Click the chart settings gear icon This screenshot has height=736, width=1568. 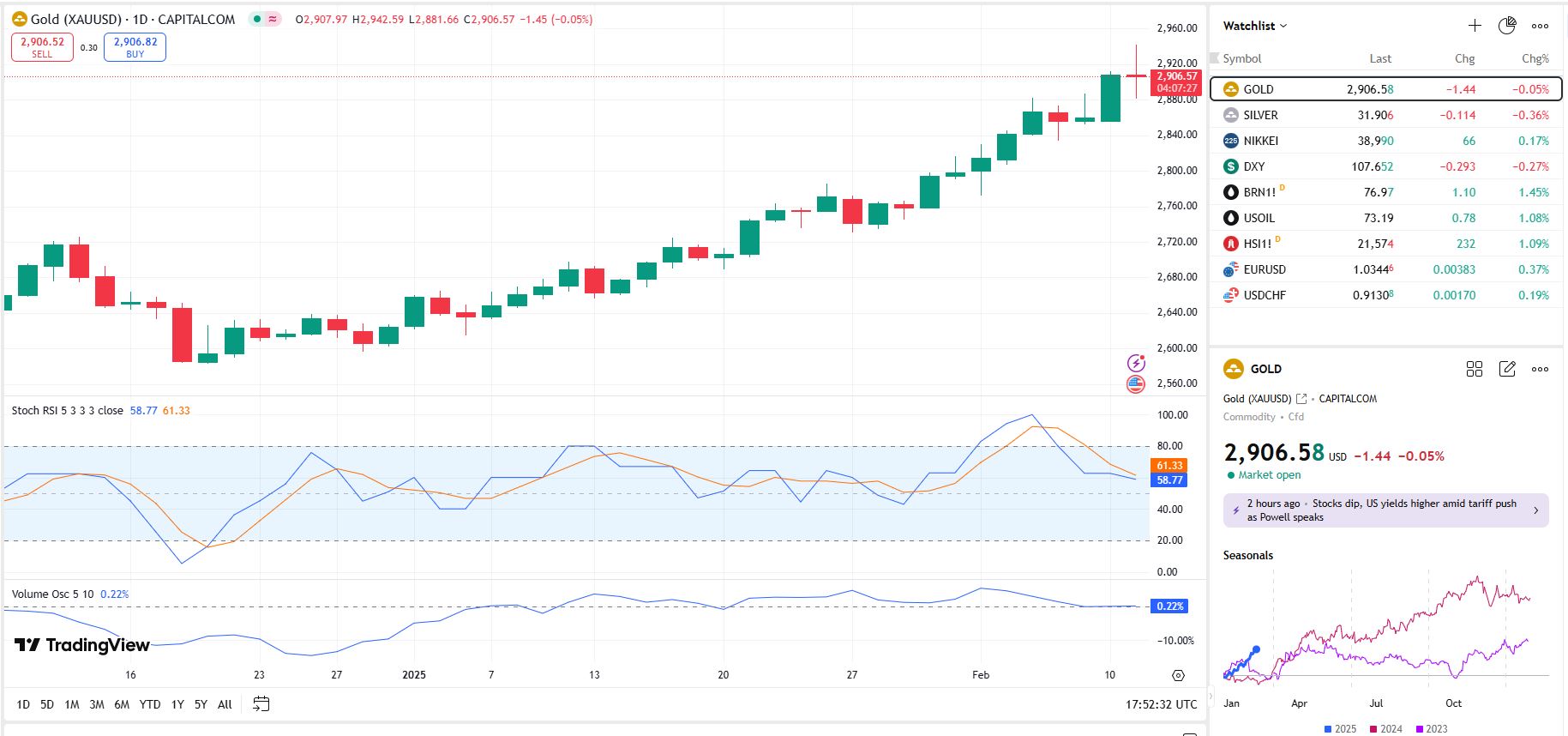1178,676
